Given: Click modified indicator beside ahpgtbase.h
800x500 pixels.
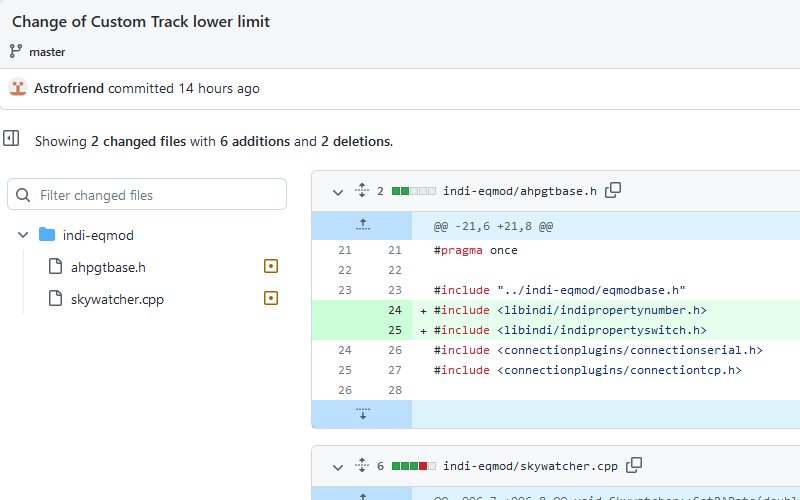Looking at the screenshot, I should point(271,266).
